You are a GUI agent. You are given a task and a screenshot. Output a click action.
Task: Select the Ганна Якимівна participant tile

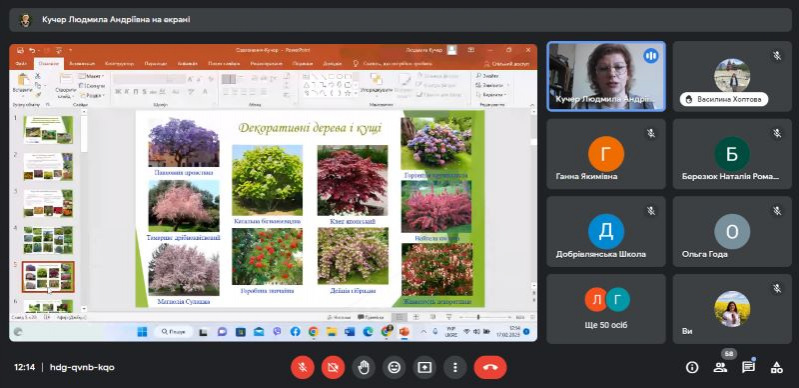[x=606, y=154]
